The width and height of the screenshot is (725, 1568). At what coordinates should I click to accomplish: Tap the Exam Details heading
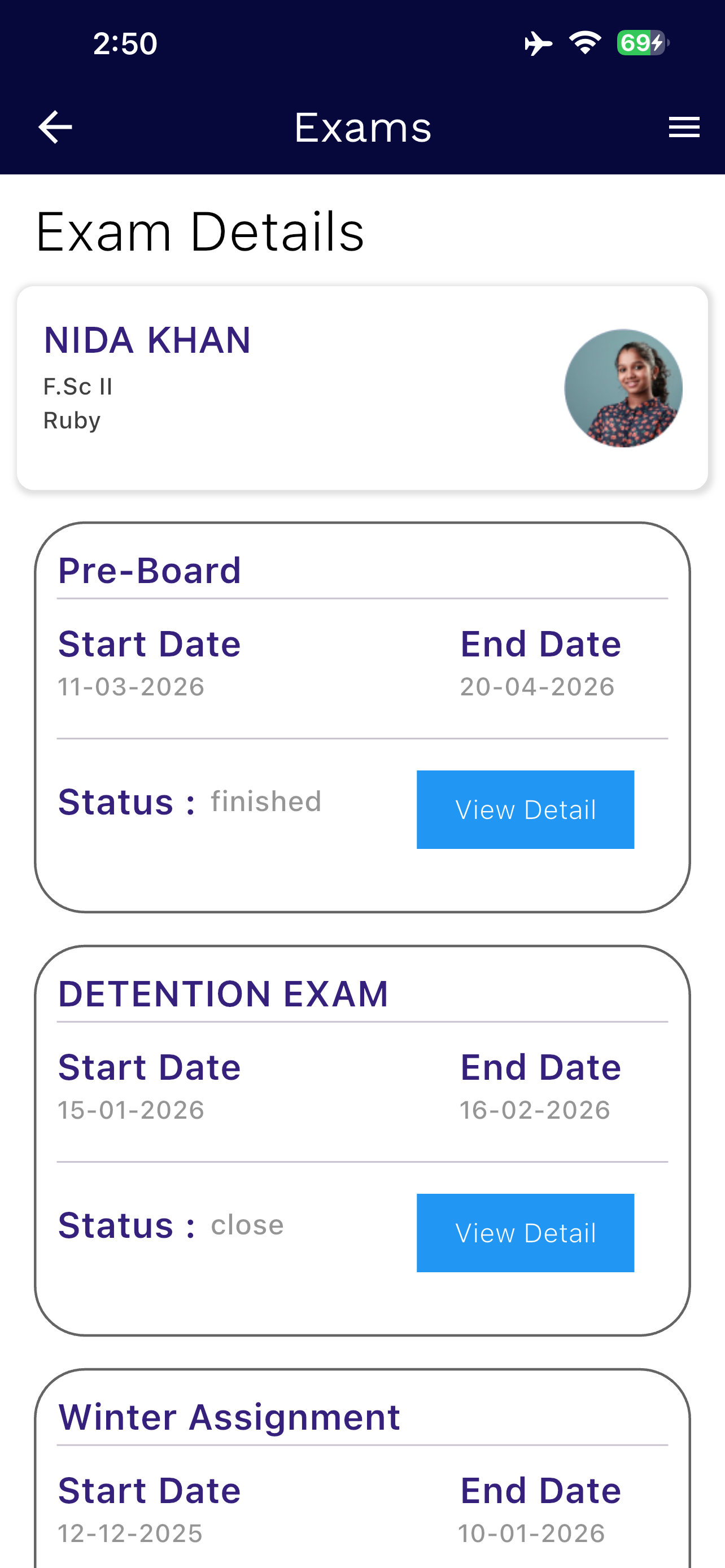tap(200, 231)
